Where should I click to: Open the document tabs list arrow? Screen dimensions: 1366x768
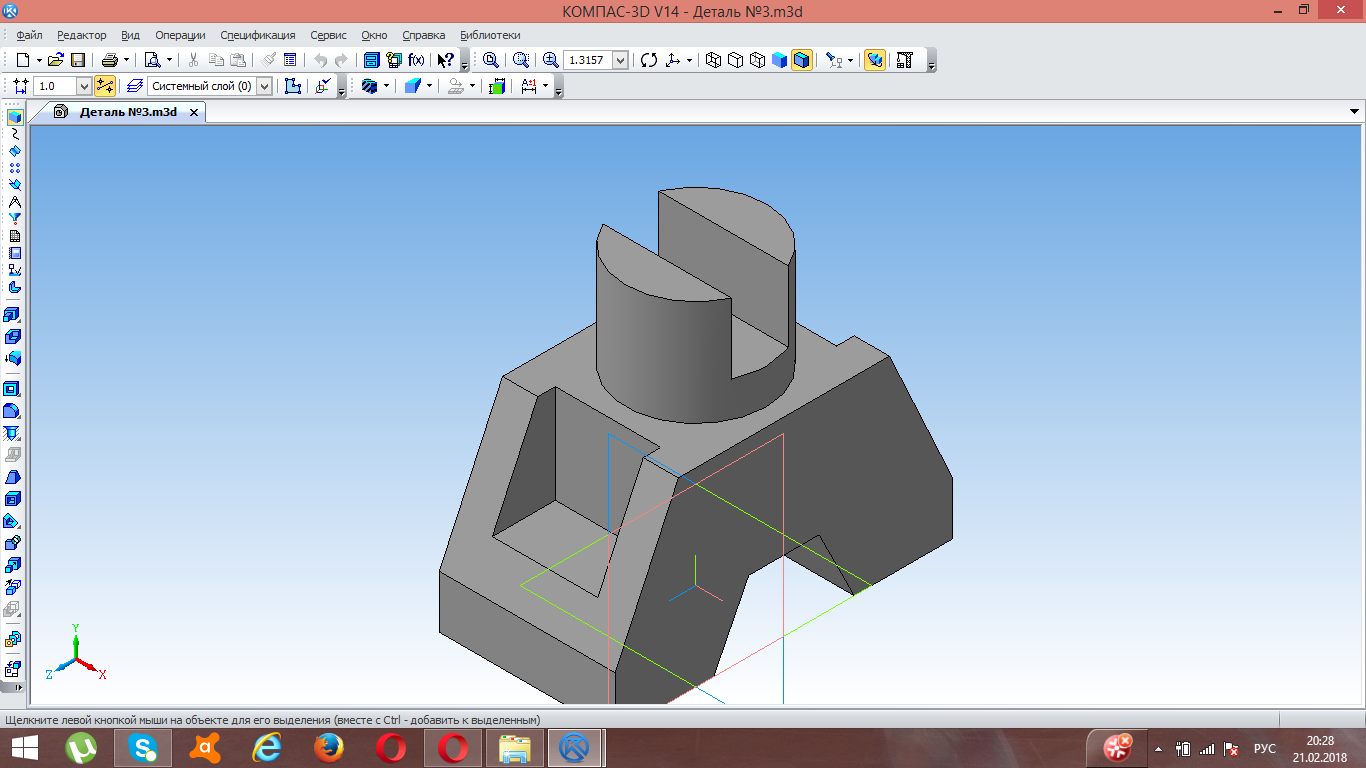point(1355,112)
